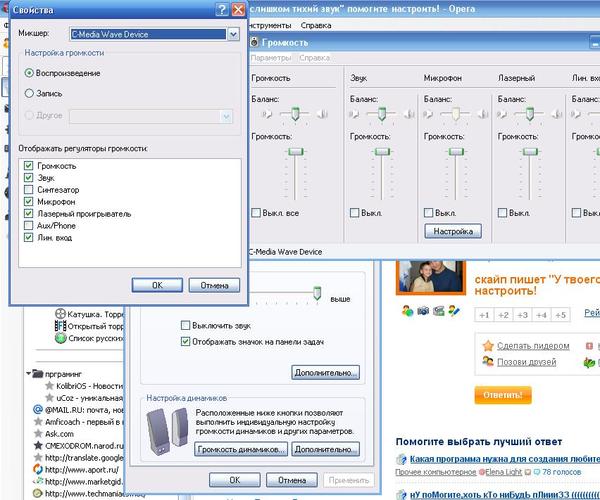Click the device volume slider next to выше
The image size is (600, 500).
[x=317, y=293]
